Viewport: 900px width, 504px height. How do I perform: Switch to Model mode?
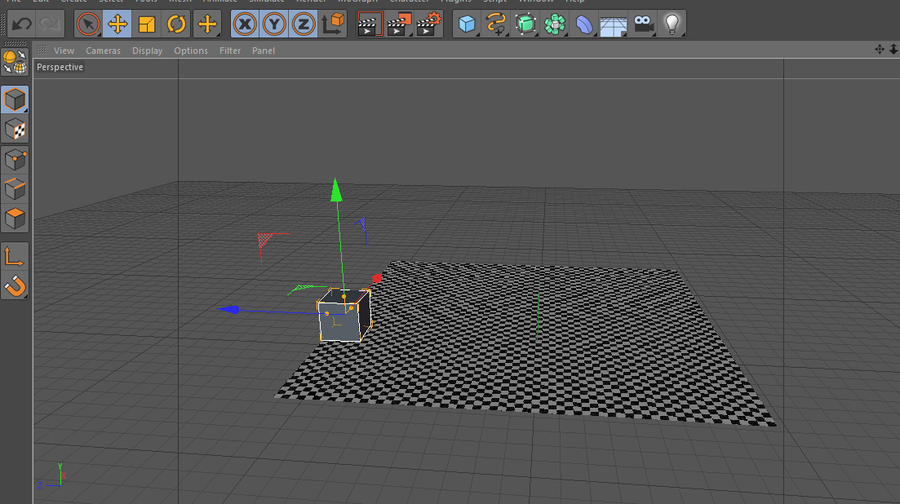[15, 100]
